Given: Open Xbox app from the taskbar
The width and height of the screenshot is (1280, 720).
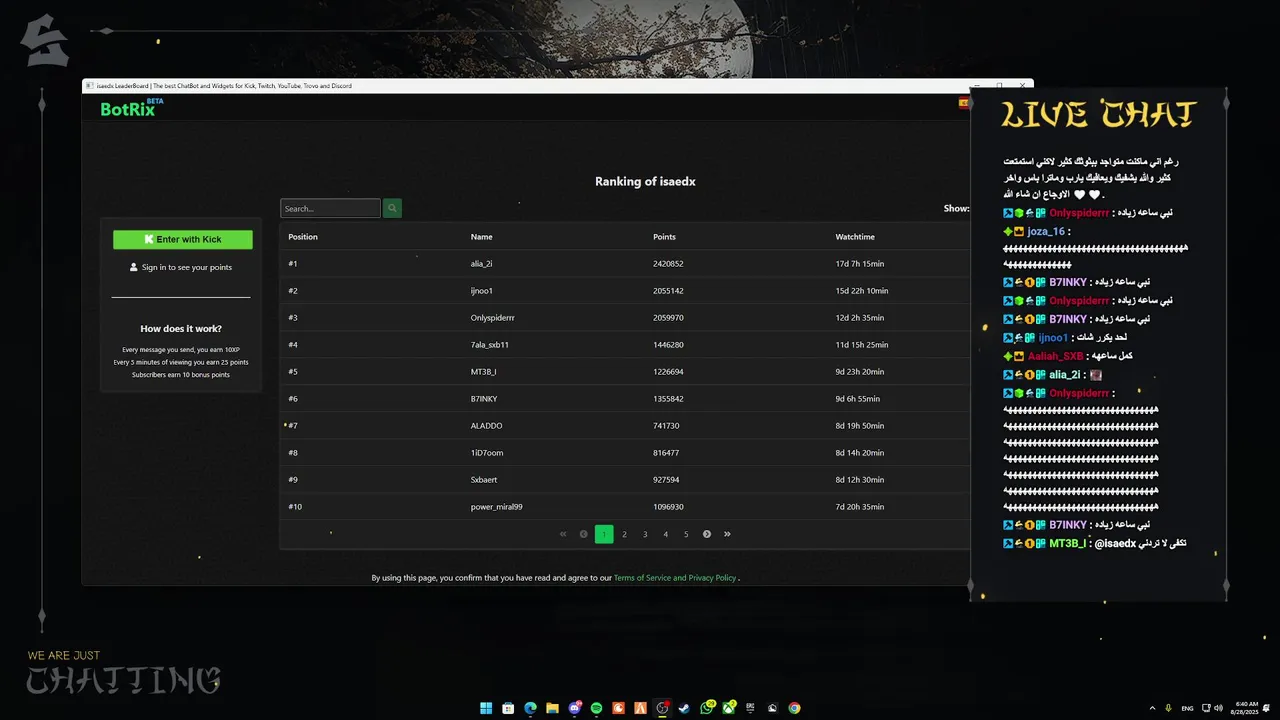Looking at the screenshot, I should (x=729, y=708).
